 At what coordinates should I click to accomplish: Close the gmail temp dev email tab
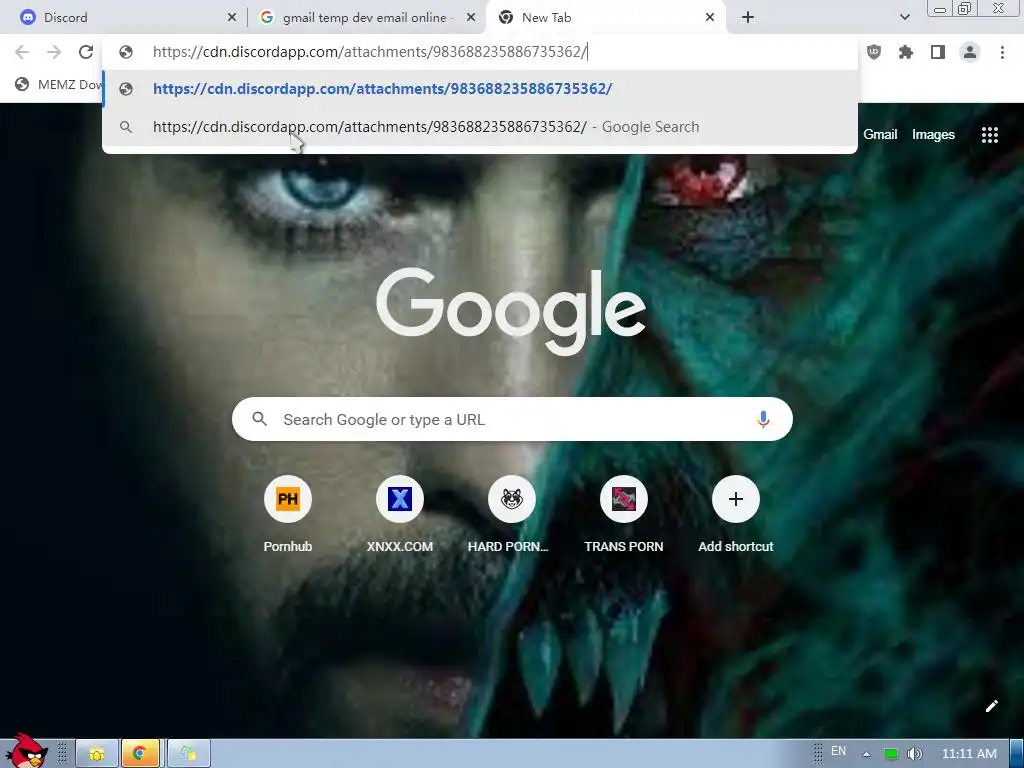pyautogui.click(x=471, y=18)
